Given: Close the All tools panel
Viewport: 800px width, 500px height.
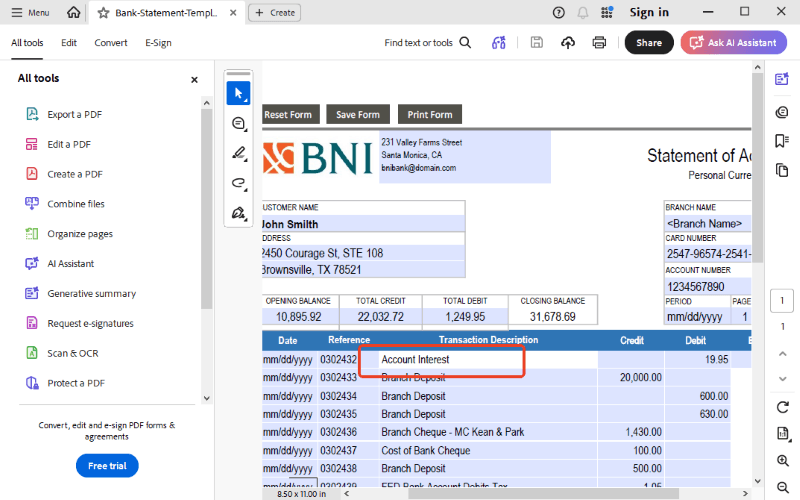Looking at the screenshot, I should [x=194, y=80].
